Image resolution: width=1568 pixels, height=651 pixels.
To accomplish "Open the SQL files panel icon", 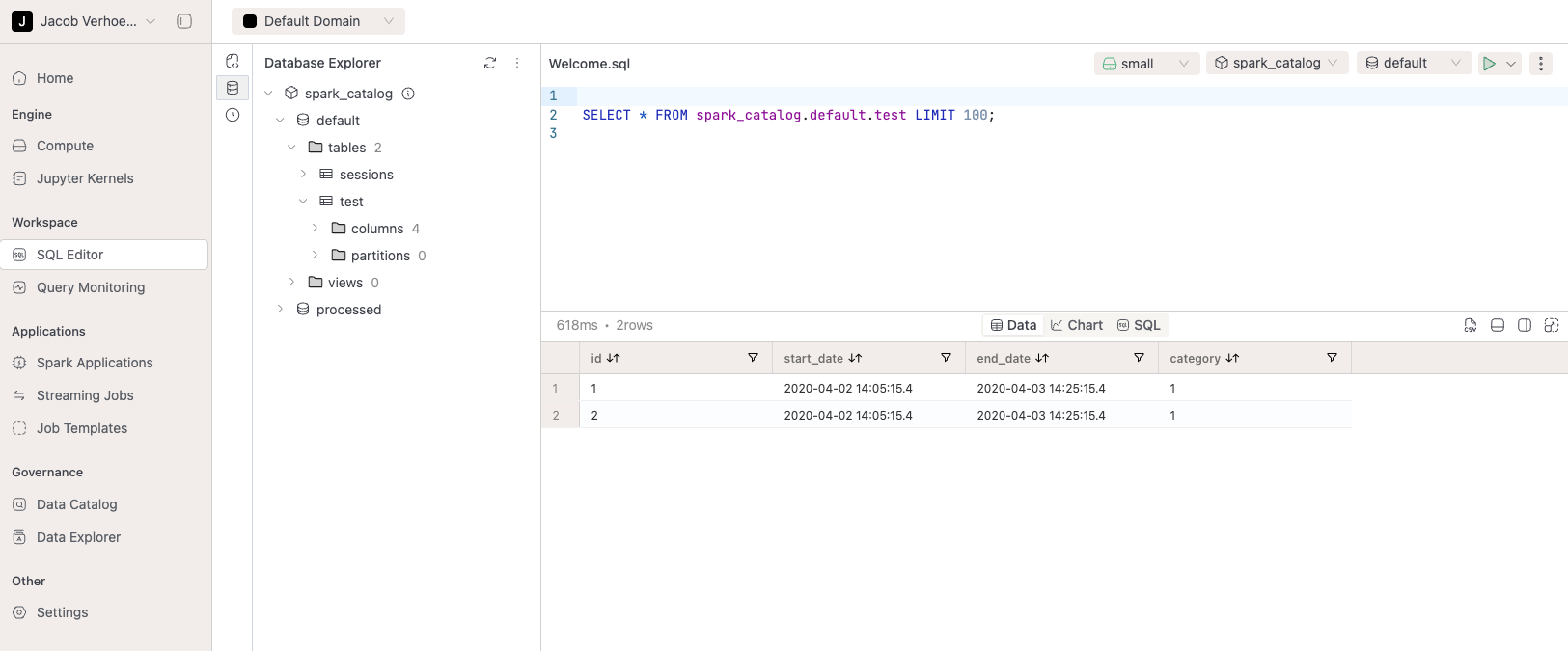I will coord(233,61).
